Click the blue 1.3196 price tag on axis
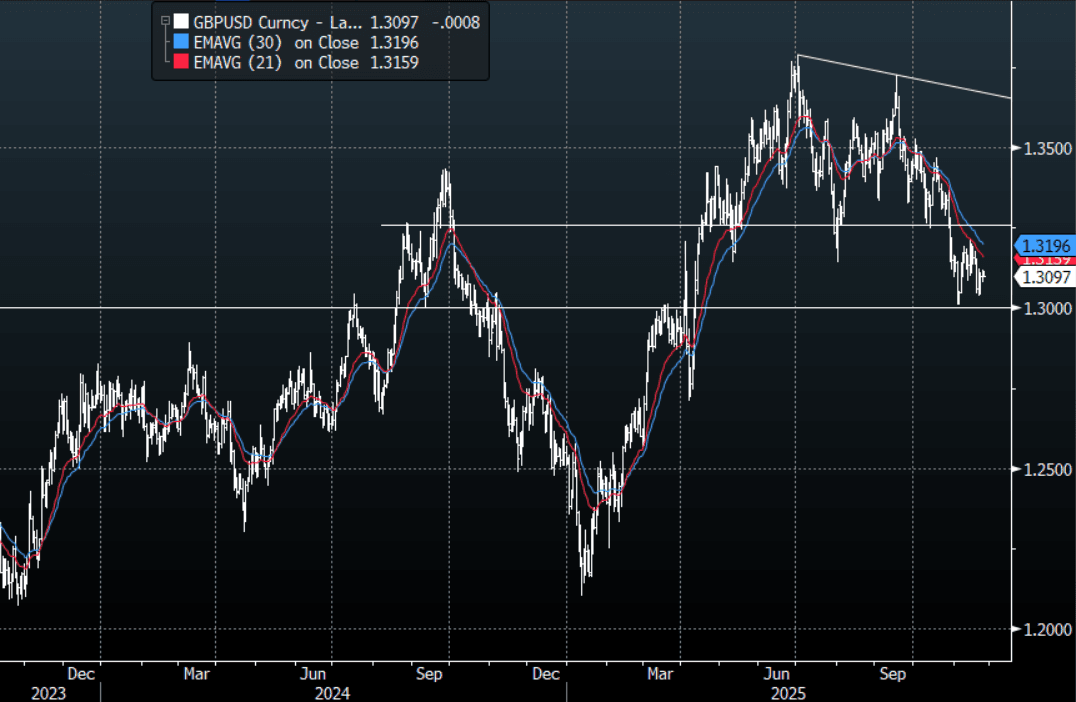The width and height of the screenshot is (1076, 702). [x=1045, y=245]
